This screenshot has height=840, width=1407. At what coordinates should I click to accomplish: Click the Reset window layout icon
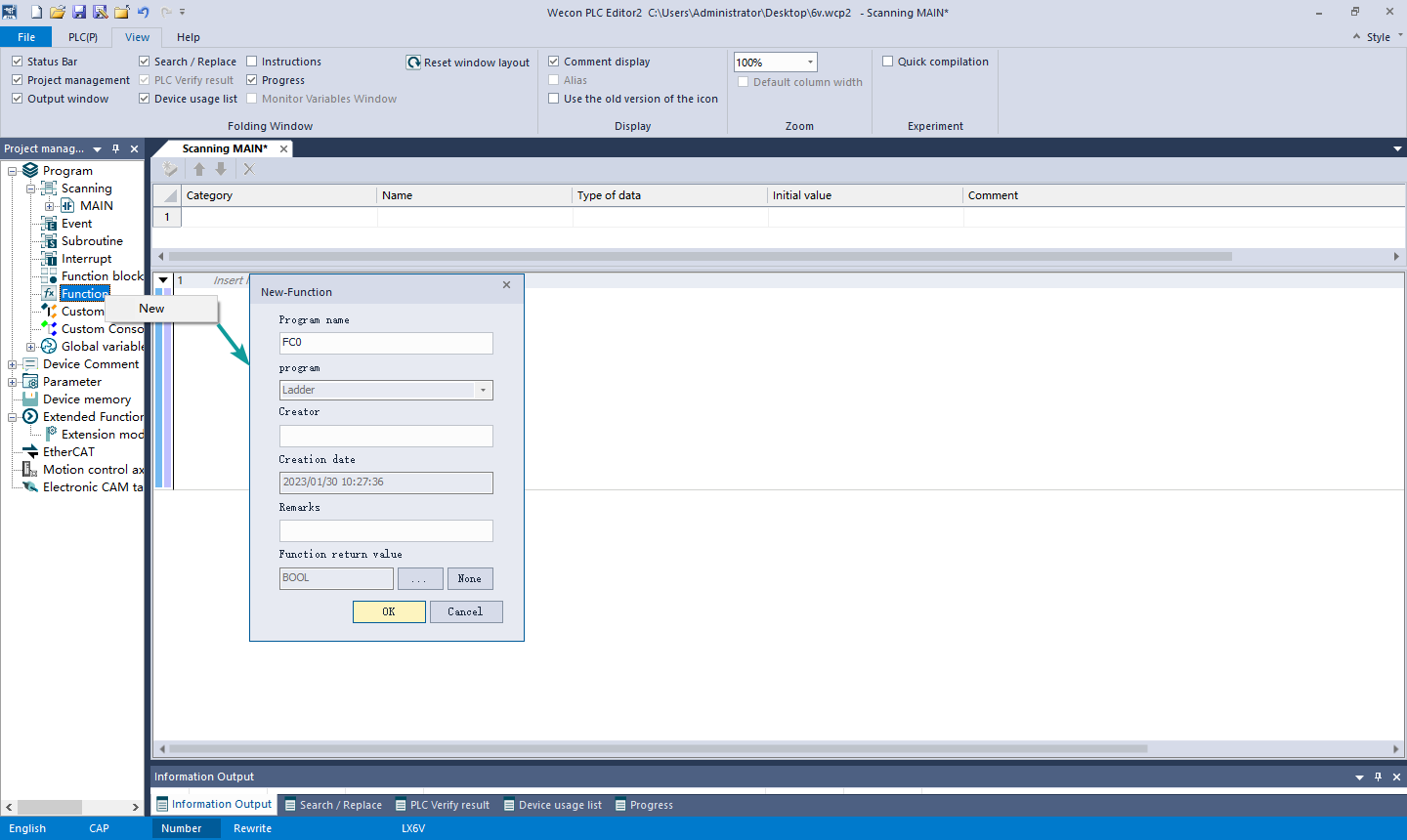coord(414,63)
